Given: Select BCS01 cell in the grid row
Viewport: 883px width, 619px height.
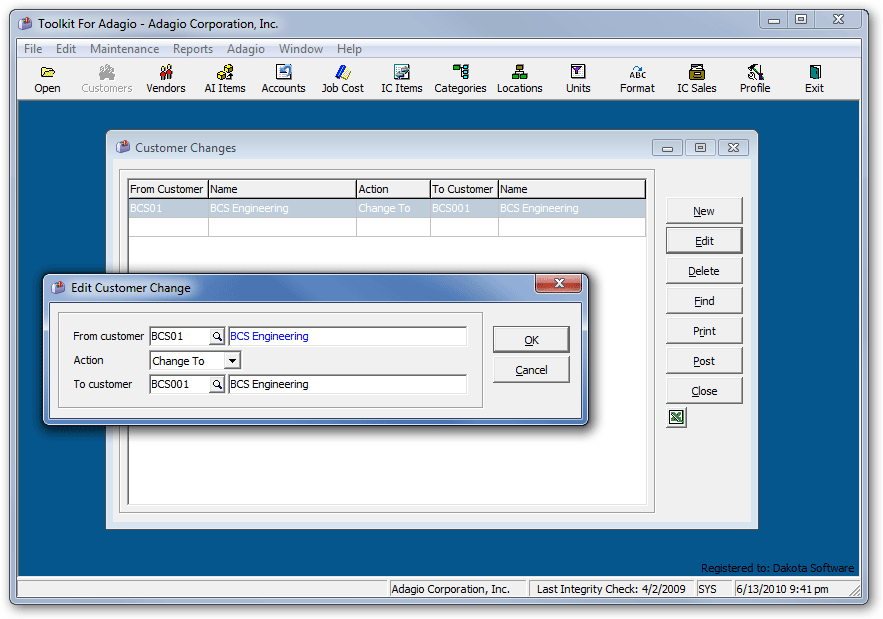Looking at the screenshot, I should 168,208.
